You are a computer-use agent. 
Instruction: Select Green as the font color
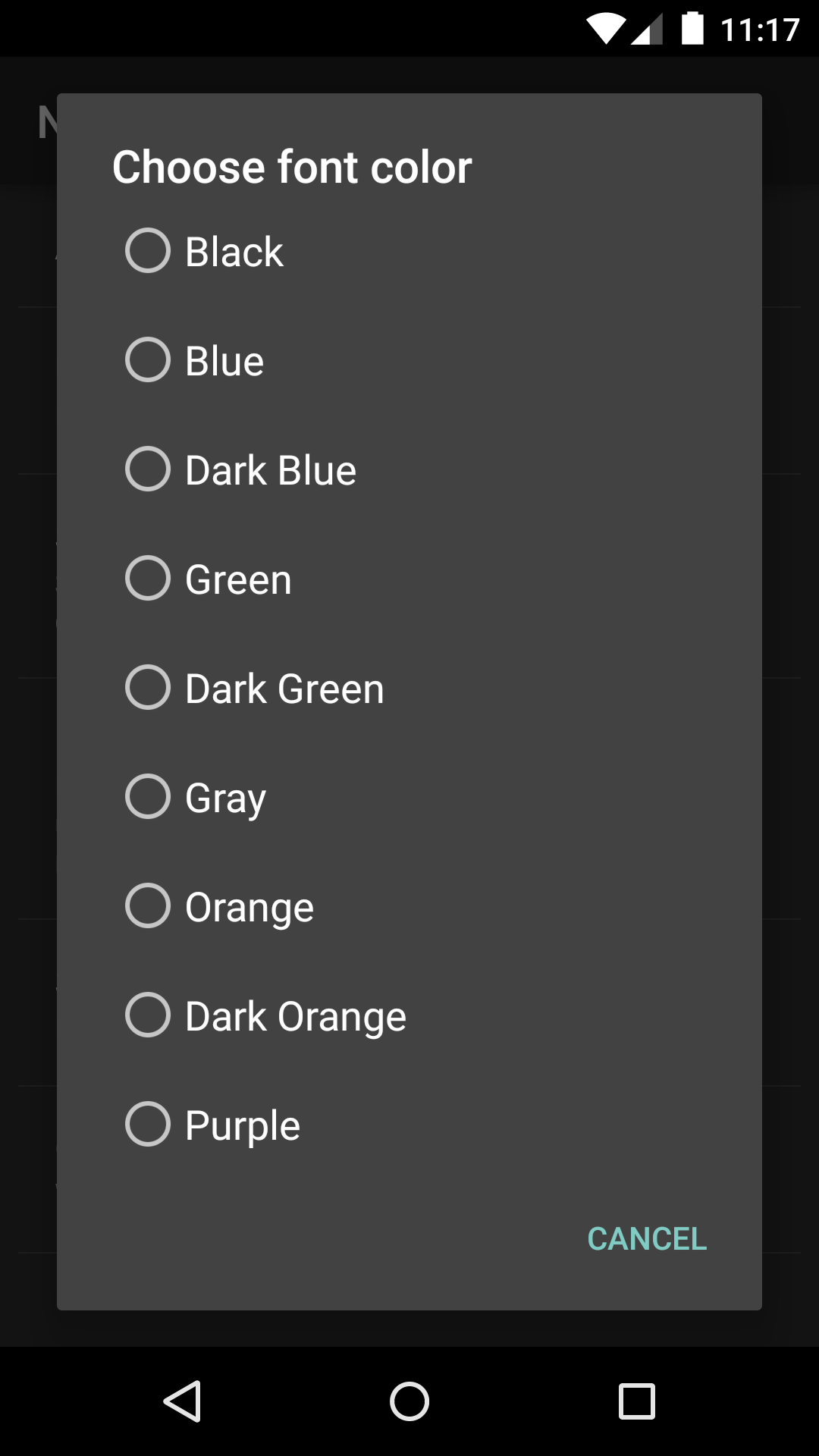[x=148, y=579]
